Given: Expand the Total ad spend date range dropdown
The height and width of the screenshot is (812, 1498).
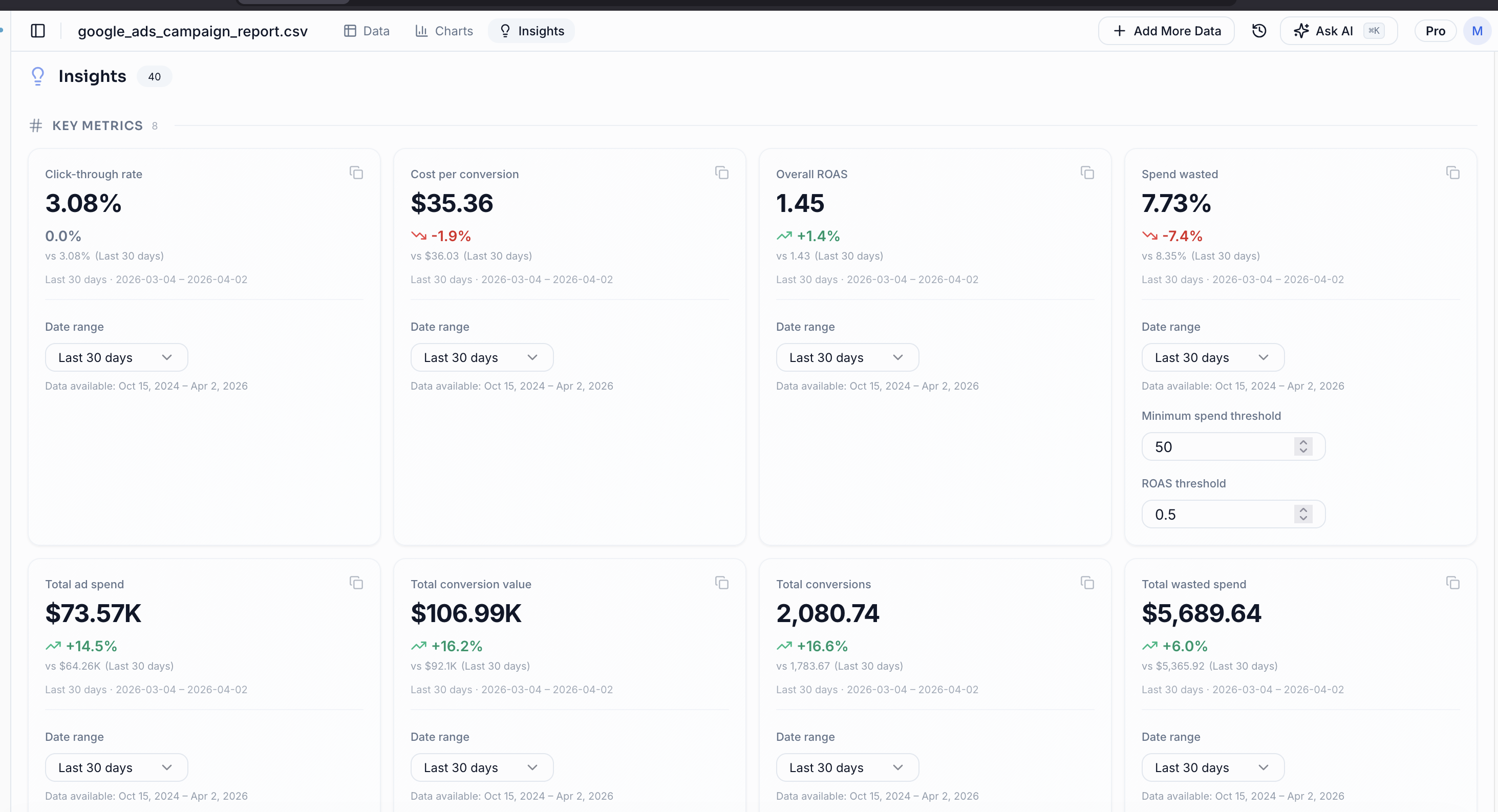Looking at the screenshot, I should pos(116,767).
